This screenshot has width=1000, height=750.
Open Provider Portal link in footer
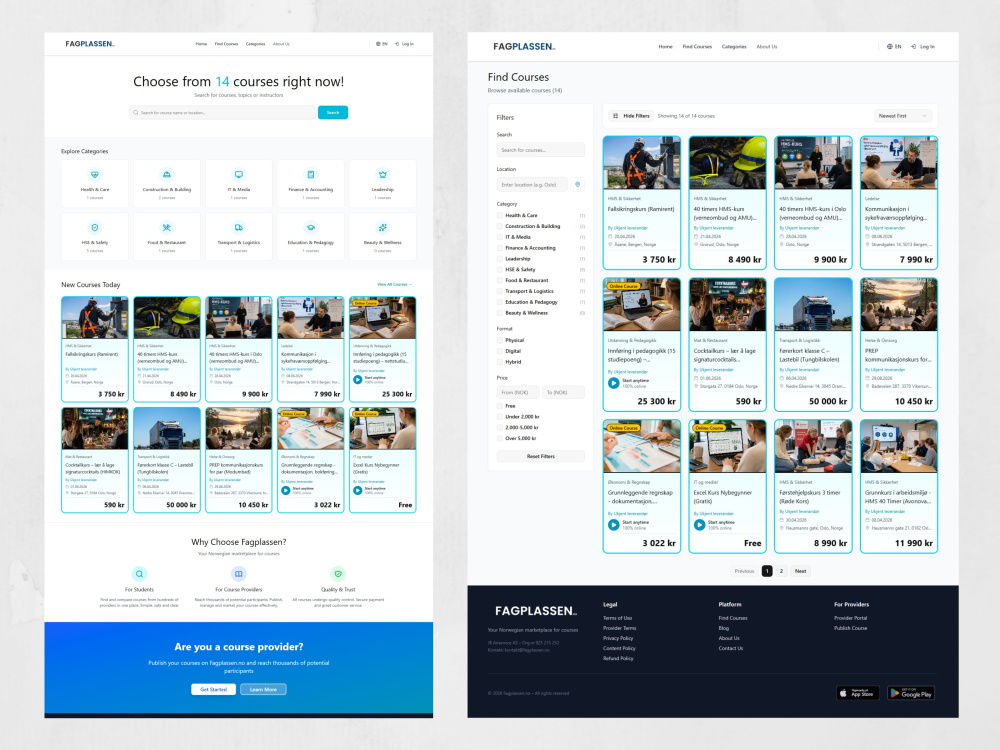pyautogui.click(x=851, y=618)
